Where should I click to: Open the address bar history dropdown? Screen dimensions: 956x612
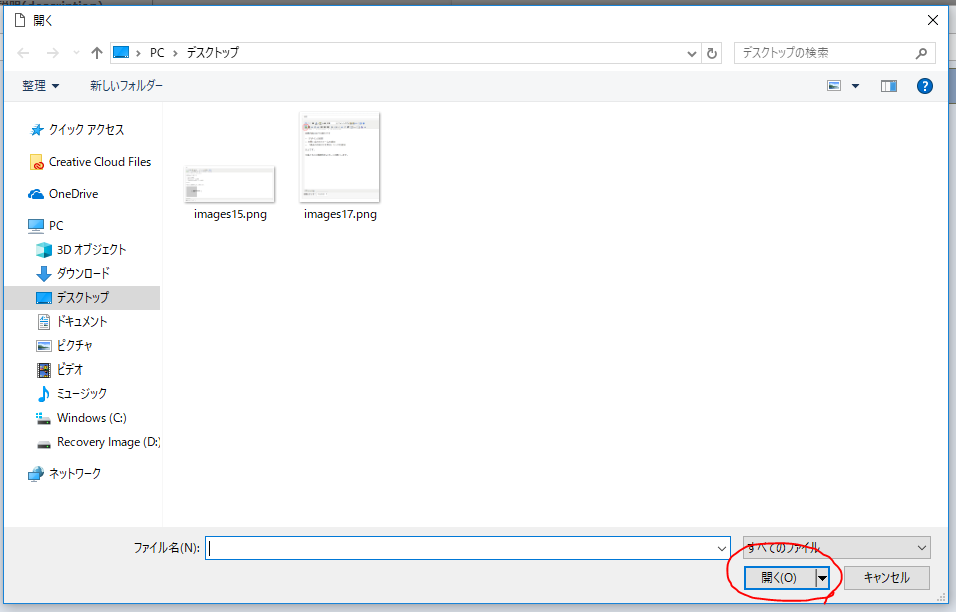click(692, 53)
